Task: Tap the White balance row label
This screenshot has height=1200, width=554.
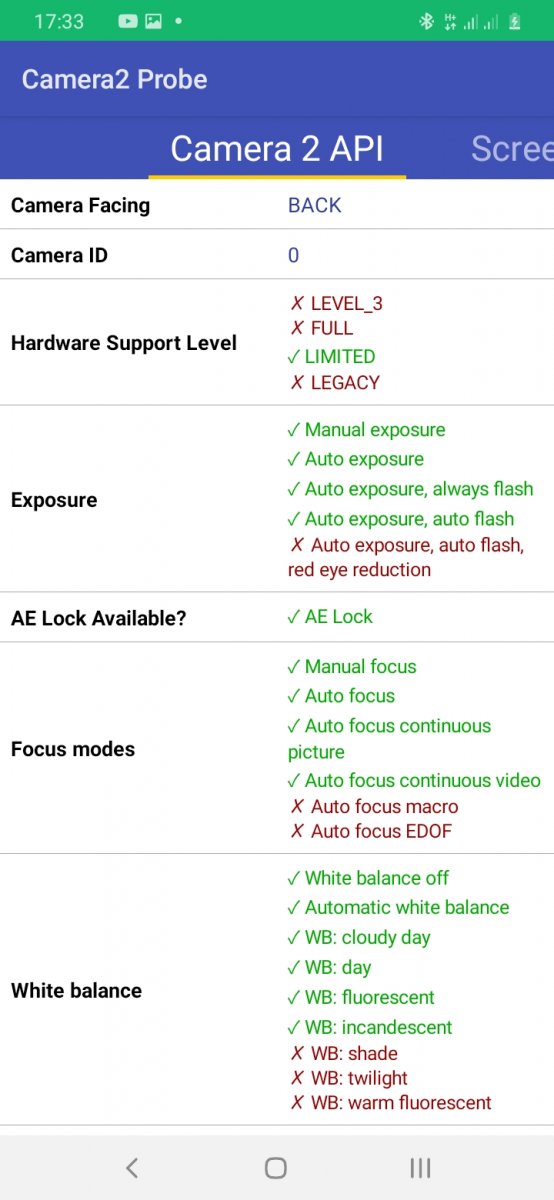Action: pyautogui.click(x=76, y=991)
